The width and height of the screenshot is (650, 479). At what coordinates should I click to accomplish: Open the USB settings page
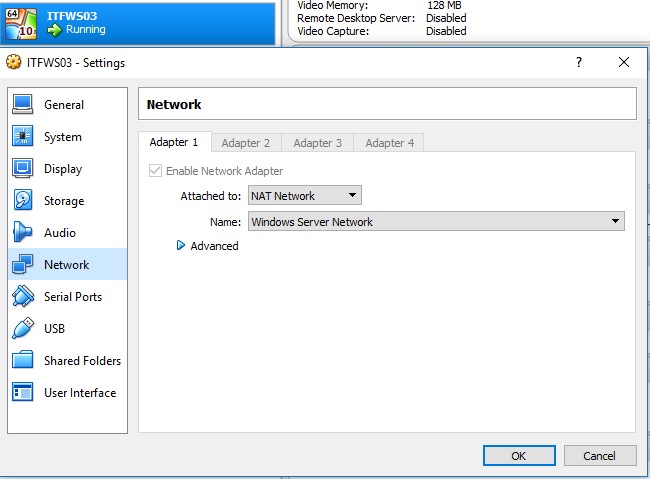(x=67, y=328)
